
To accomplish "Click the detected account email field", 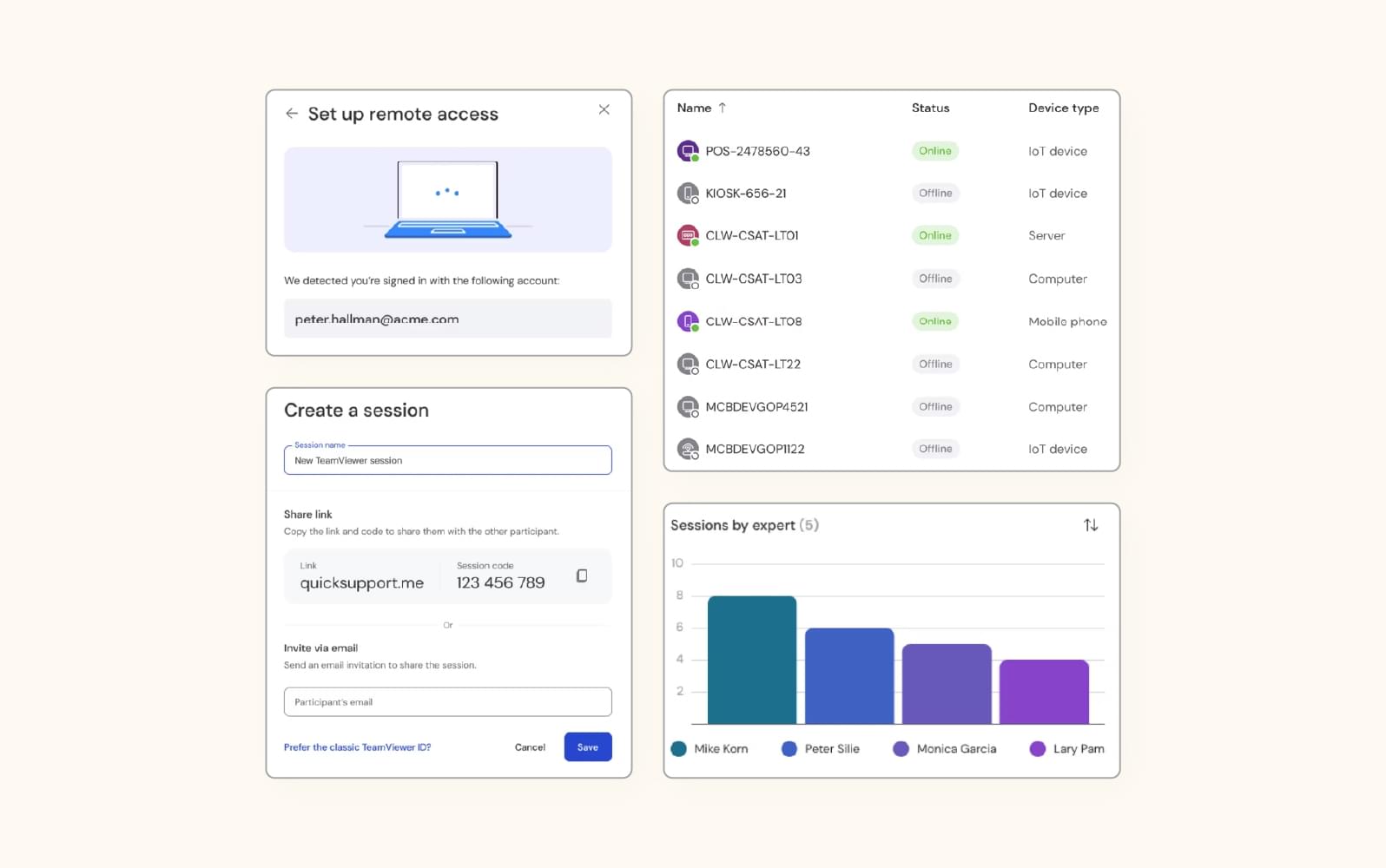I will pos(447,319).
